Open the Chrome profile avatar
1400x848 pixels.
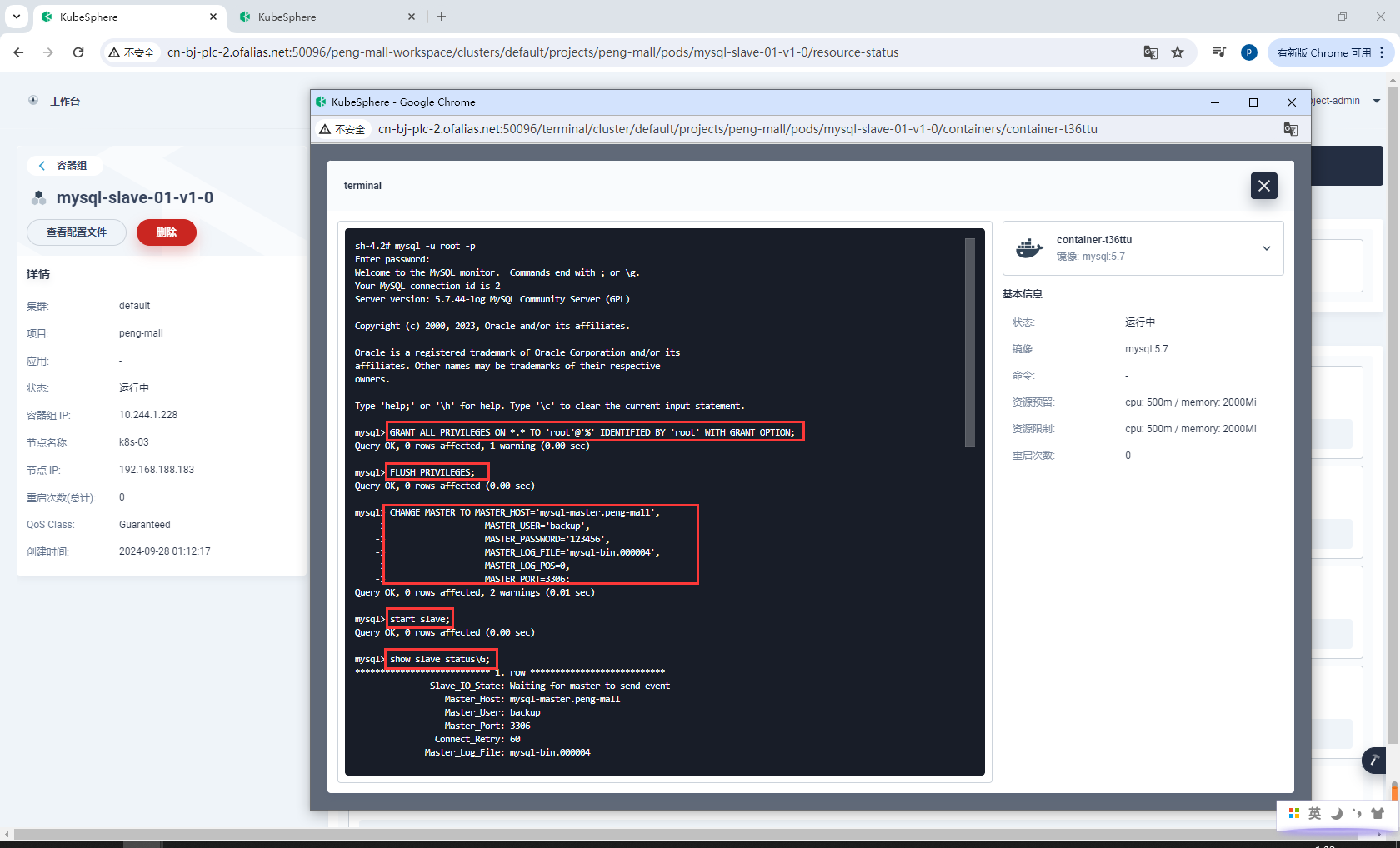[x=1248, y=52]
